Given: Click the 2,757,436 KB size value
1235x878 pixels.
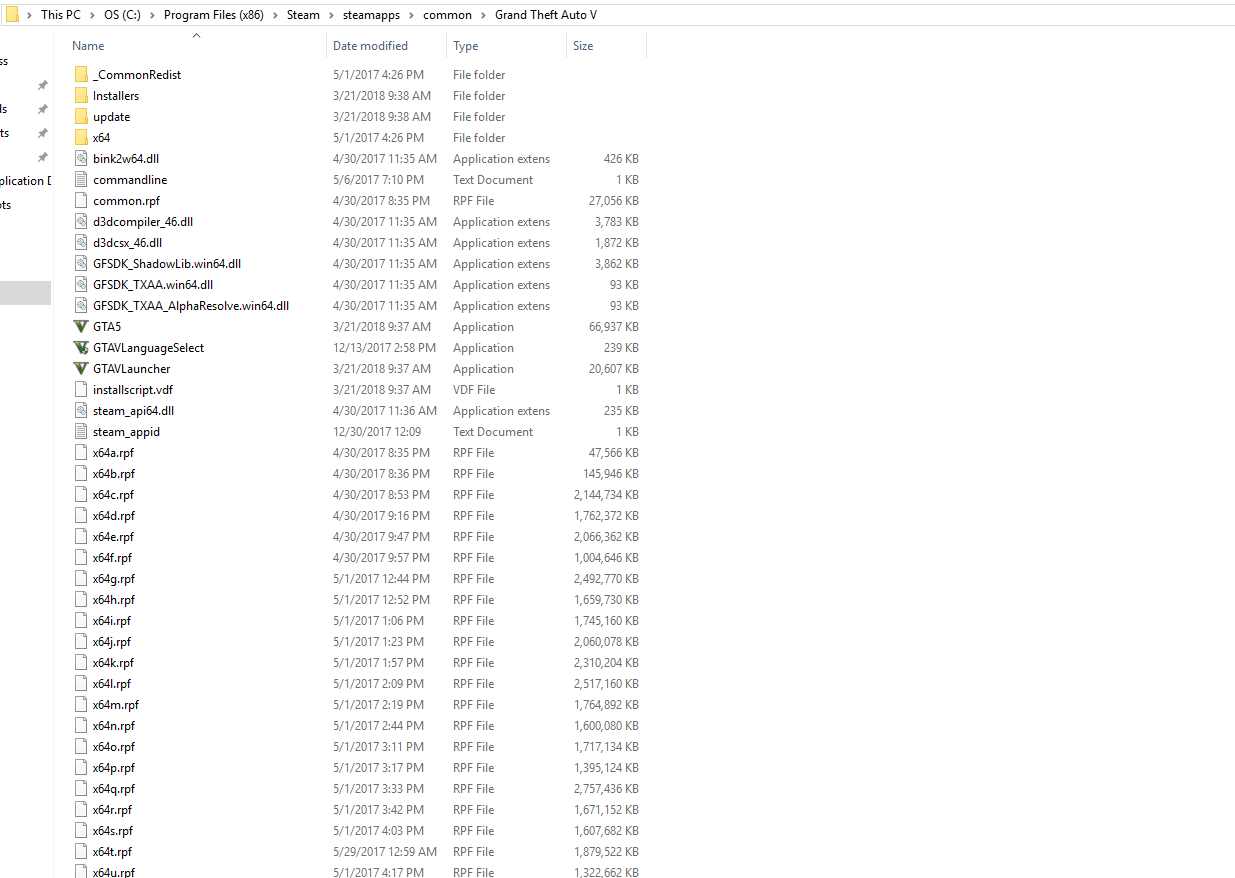Looking at the screenshot, I should click(x=606, y=789).
